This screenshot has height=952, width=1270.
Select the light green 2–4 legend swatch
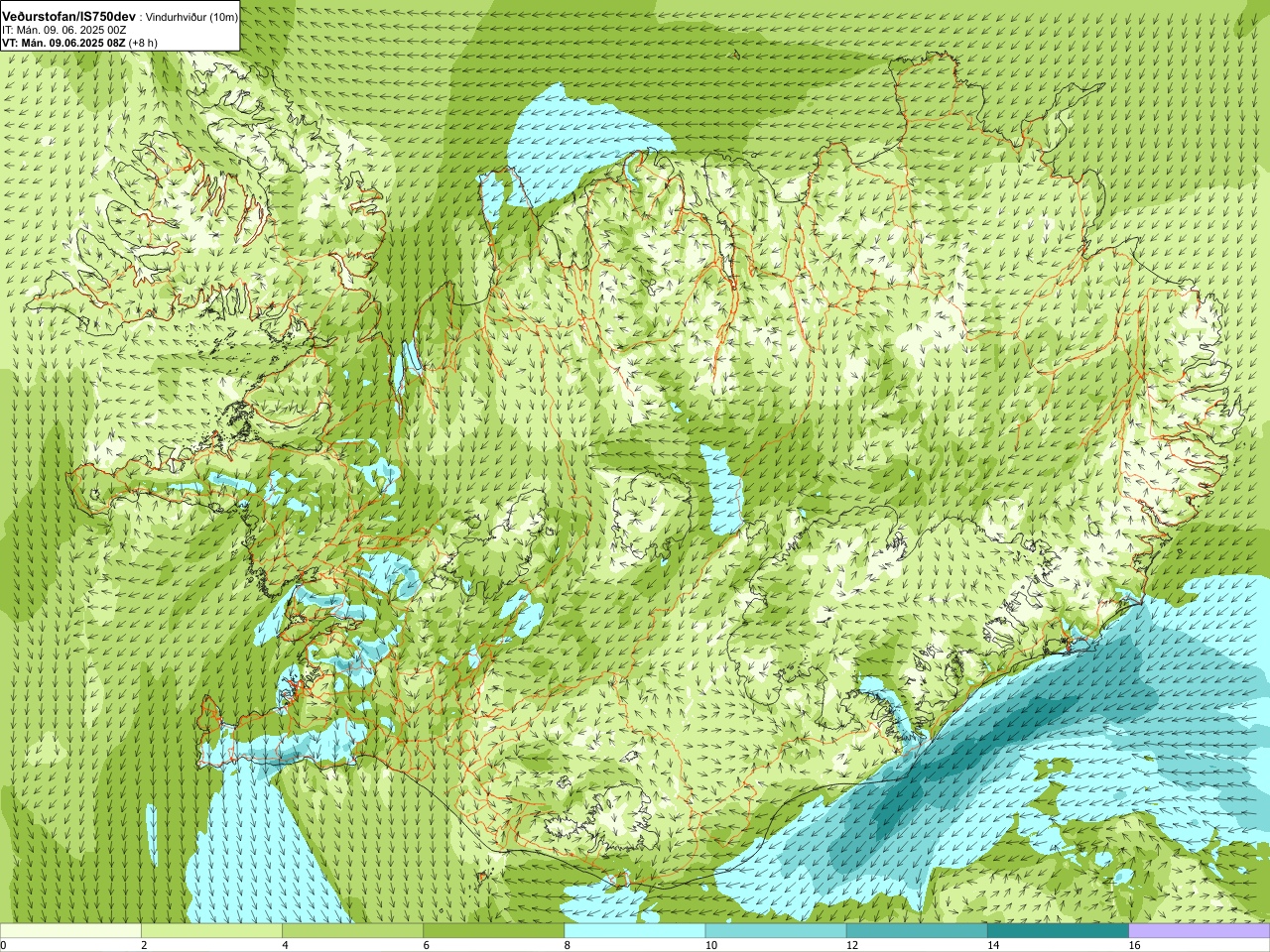(211, 931)
